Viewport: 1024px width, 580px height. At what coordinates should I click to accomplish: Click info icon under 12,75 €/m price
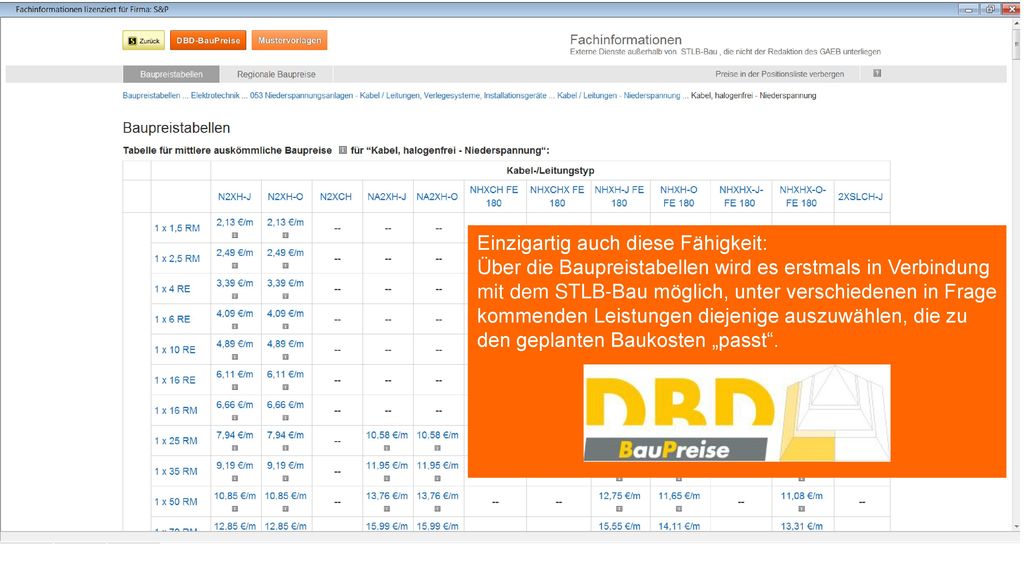pos(619,509)
